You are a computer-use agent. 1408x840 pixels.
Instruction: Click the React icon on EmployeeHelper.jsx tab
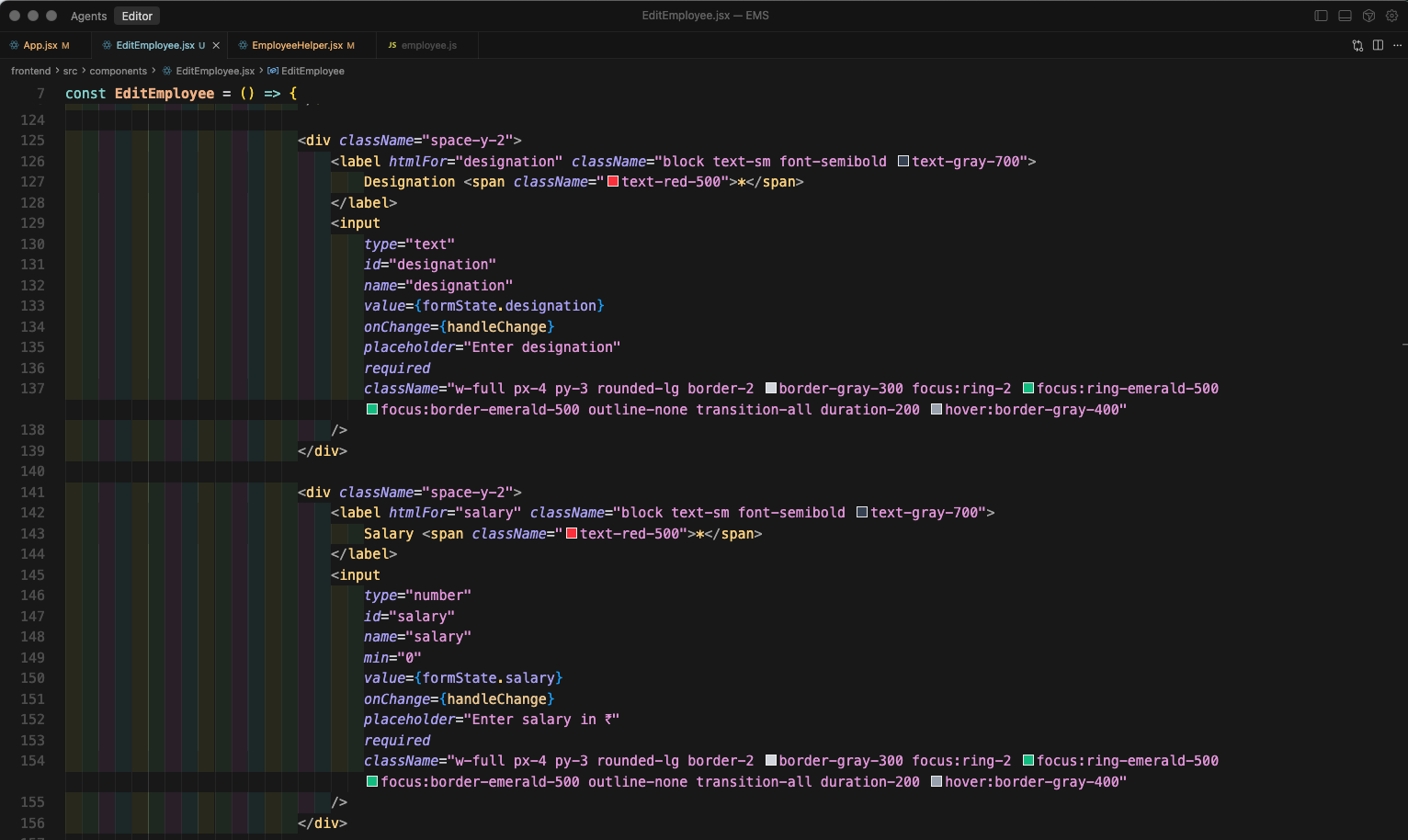click(243, 45)
